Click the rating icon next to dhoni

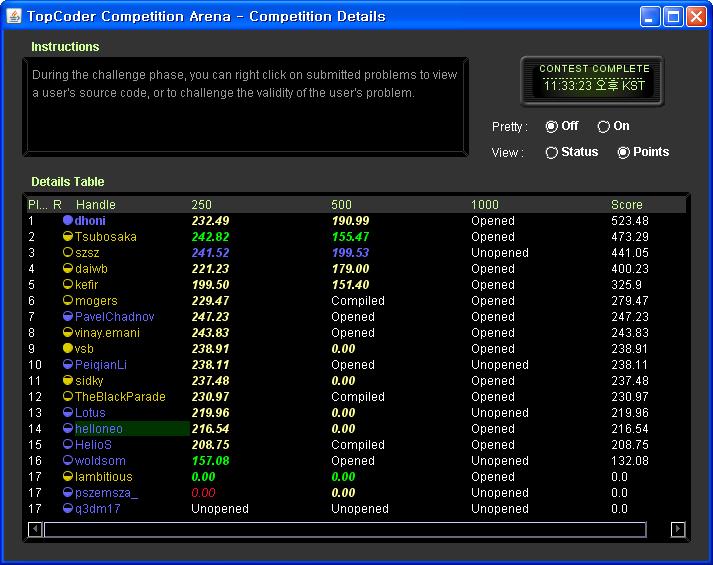[x=68, y=220]
